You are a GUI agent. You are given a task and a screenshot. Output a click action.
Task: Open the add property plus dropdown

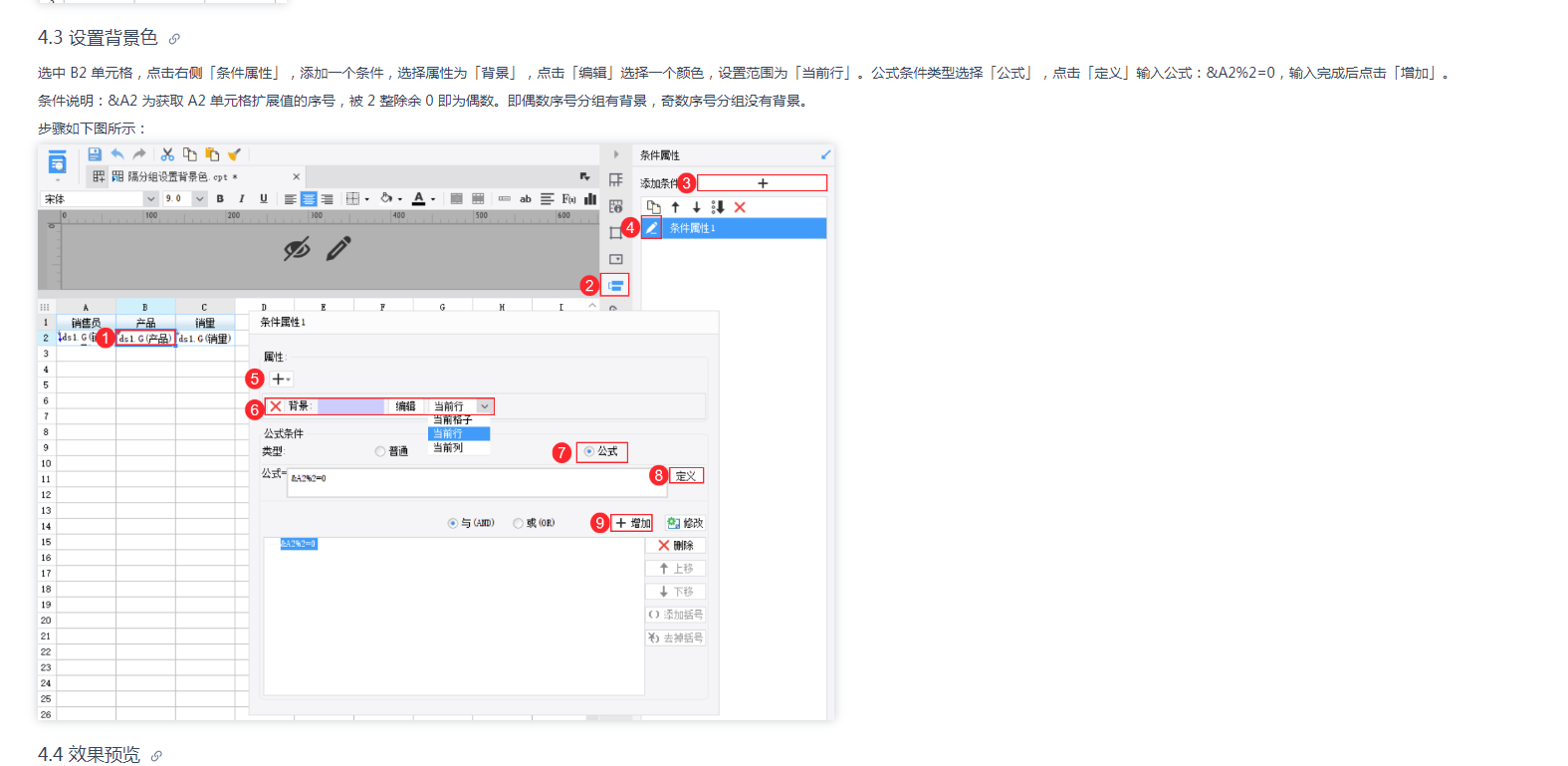(x=282, y=380)
